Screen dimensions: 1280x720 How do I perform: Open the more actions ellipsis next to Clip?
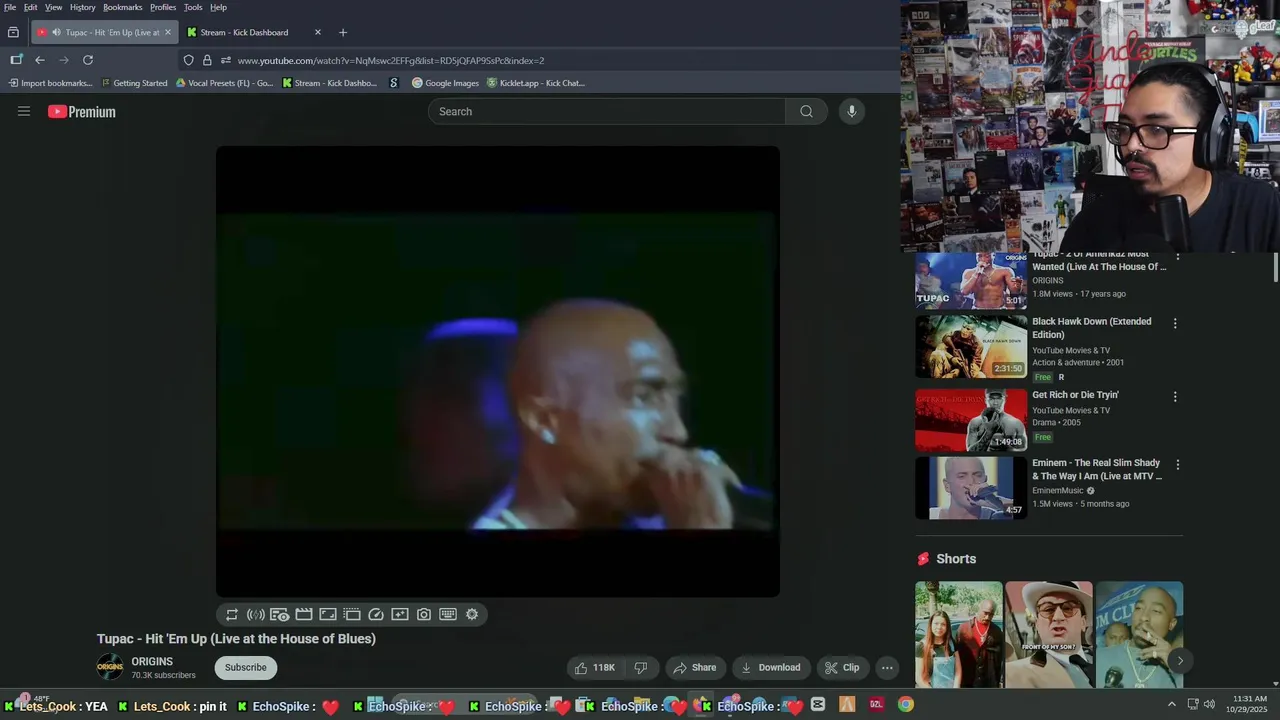click(887, 668)
